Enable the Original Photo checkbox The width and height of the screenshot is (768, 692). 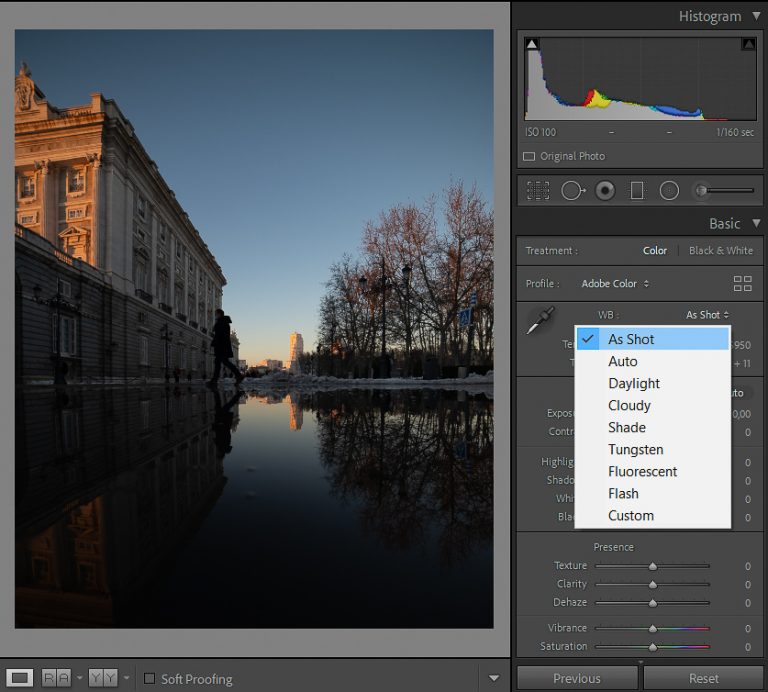click(x=529, y=156)
